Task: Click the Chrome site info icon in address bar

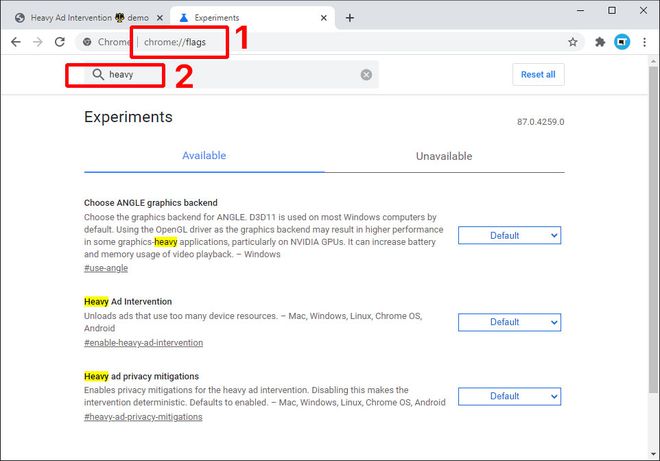Action: [x=87, y=42]
